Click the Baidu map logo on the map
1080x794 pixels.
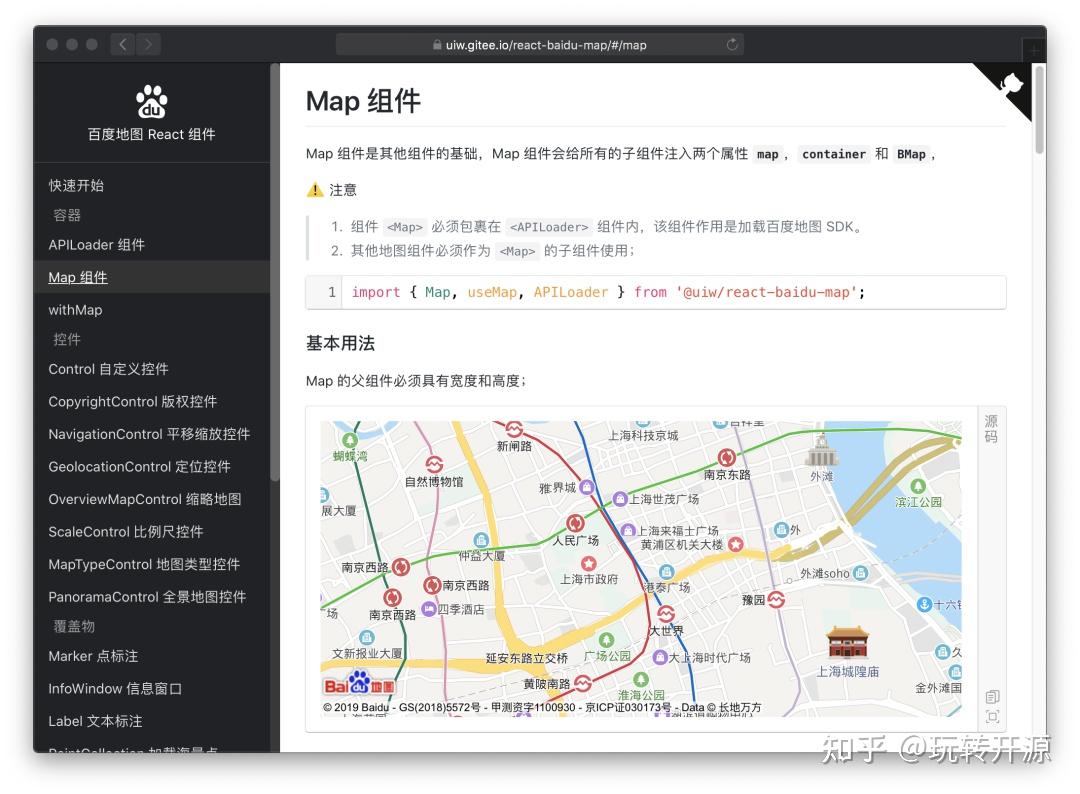[x=358, y=686]
